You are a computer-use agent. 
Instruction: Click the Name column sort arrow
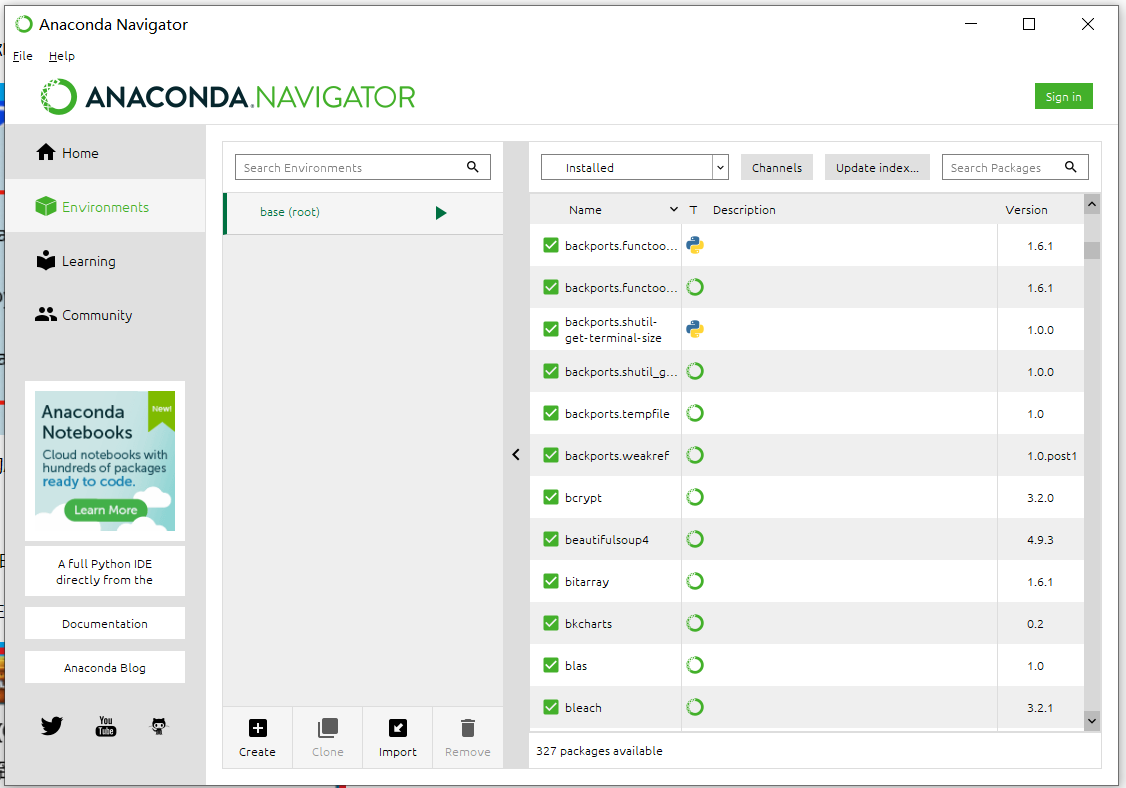tap(674, 209)
